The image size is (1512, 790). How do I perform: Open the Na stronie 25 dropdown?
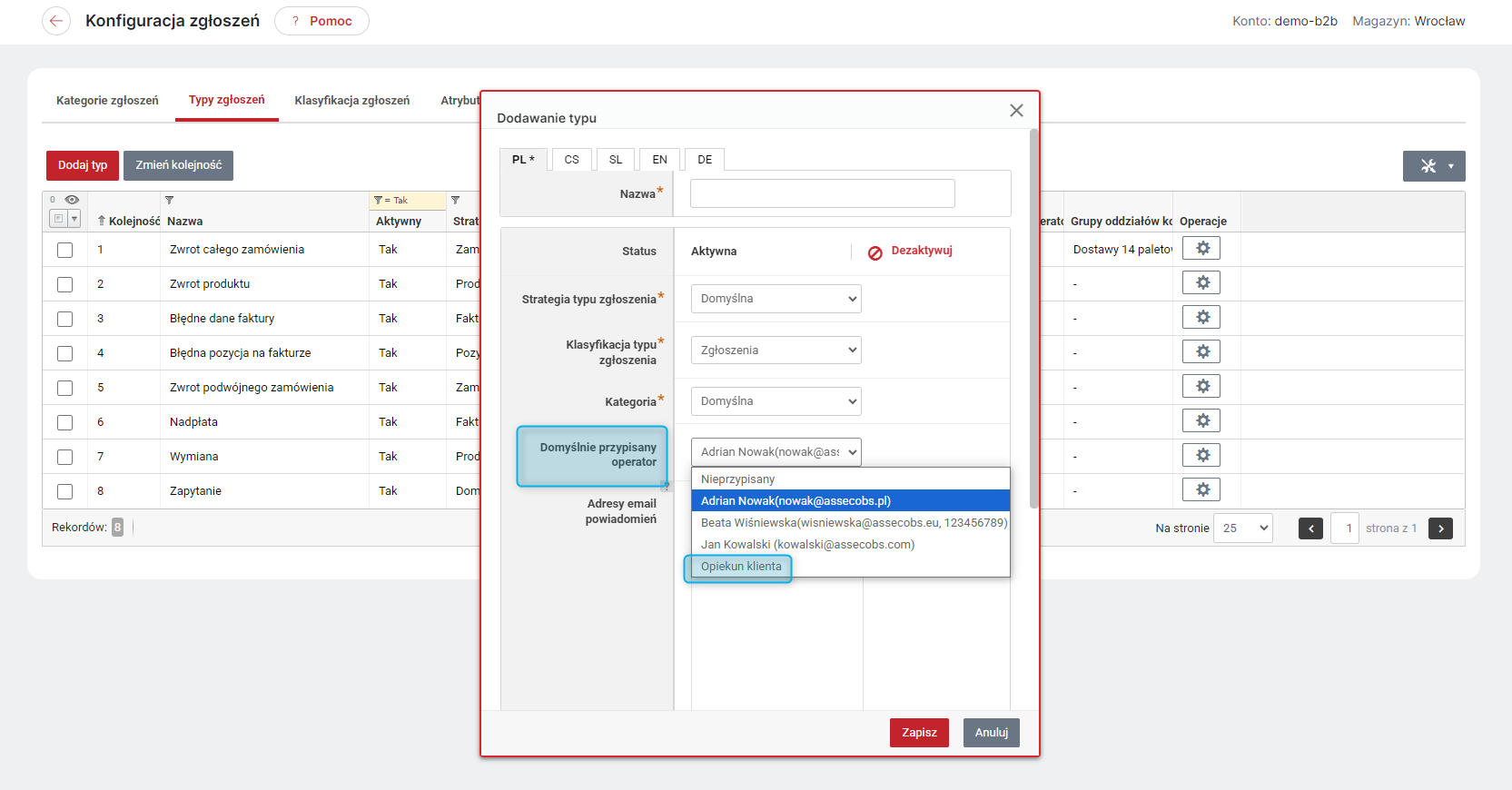point(1243,528)
